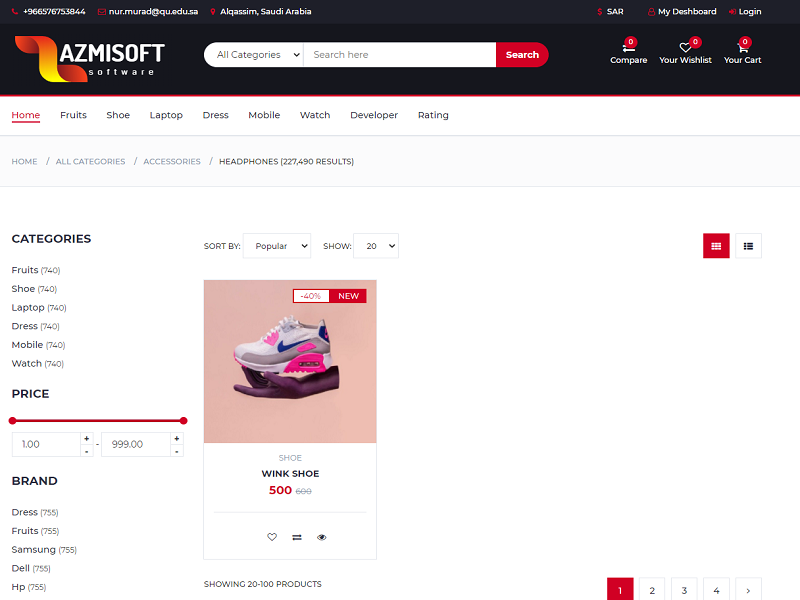Viewport: 800px width, 600px height.
Task: Add Wink Shoe to wishlist with heart icon
Action: click(x=272, y=537)
